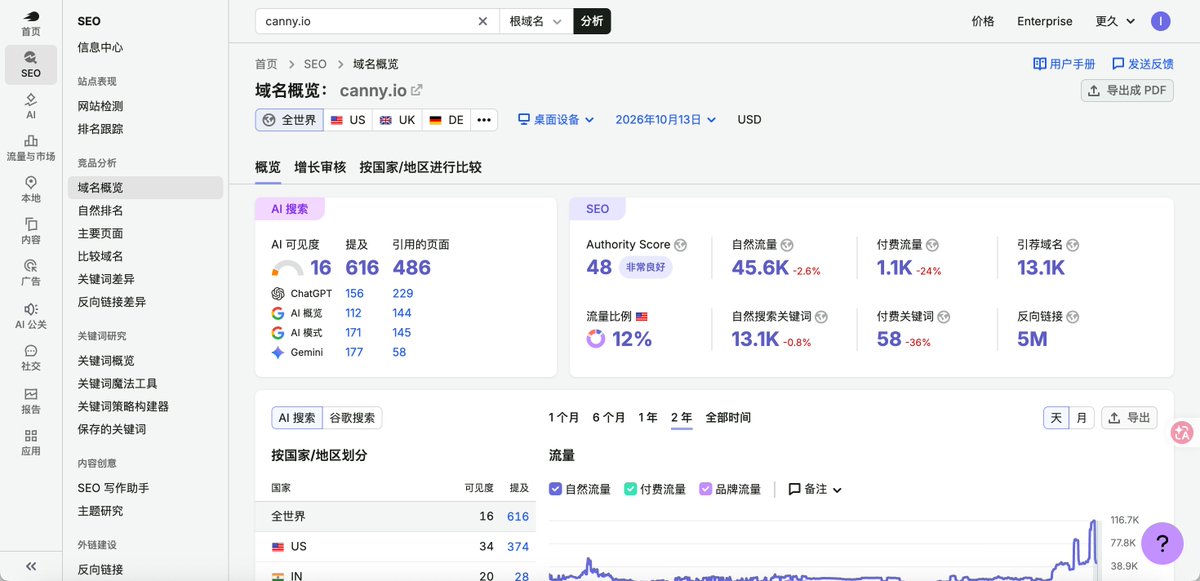The width and height of the screenshot is (1200, 581).
Task: Open 流量与市场 bar chart icon
Action: [31, 141]
